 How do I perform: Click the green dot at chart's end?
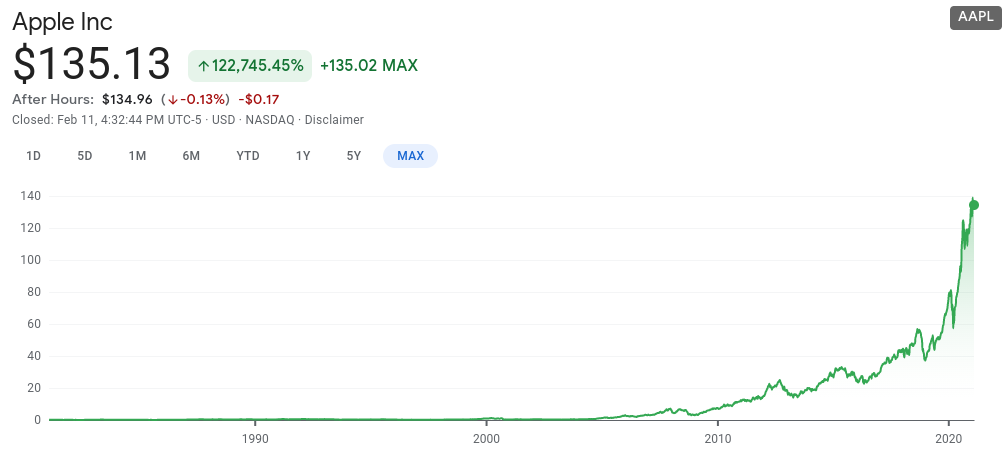[x=974, y=205]
